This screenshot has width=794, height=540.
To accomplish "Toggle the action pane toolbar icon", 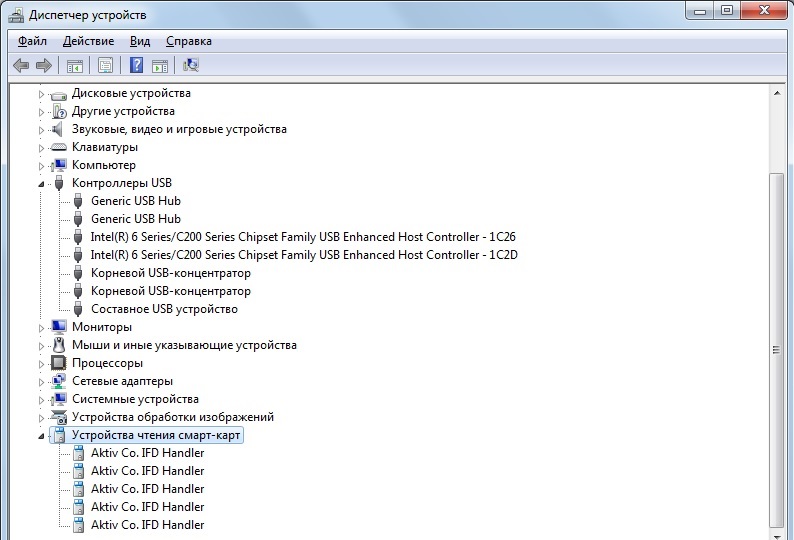I will click(160, 66).
